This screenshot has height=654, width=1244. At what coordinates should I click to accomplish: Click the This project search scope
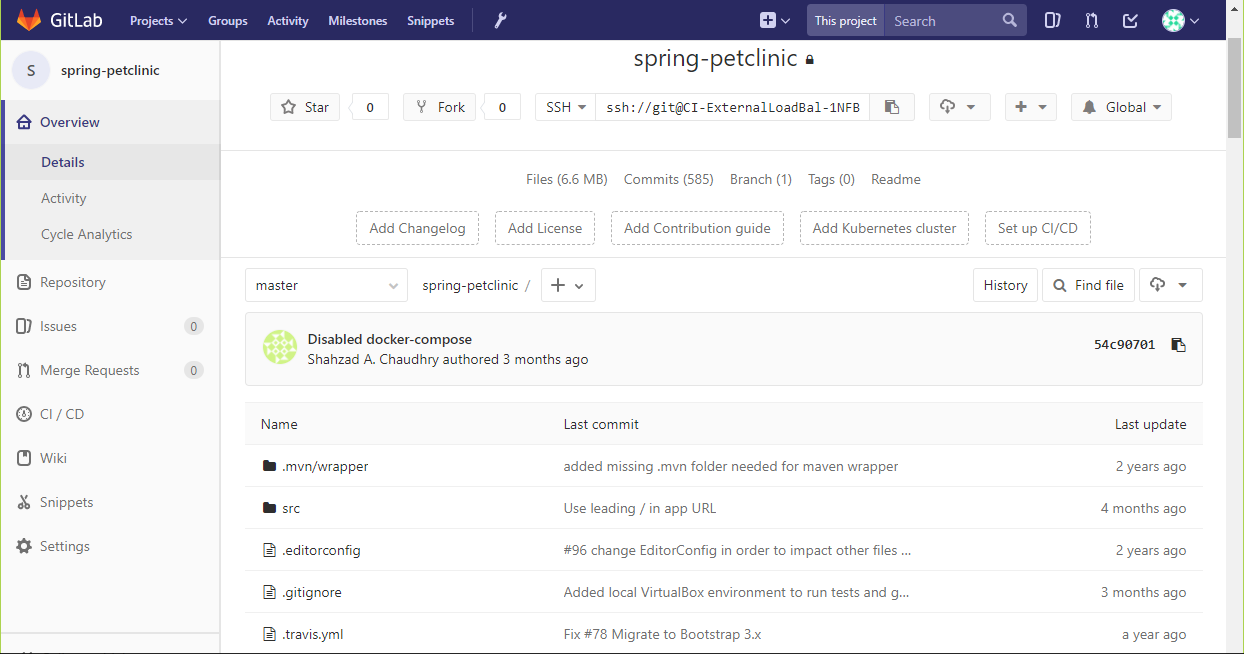pos(846,20)
